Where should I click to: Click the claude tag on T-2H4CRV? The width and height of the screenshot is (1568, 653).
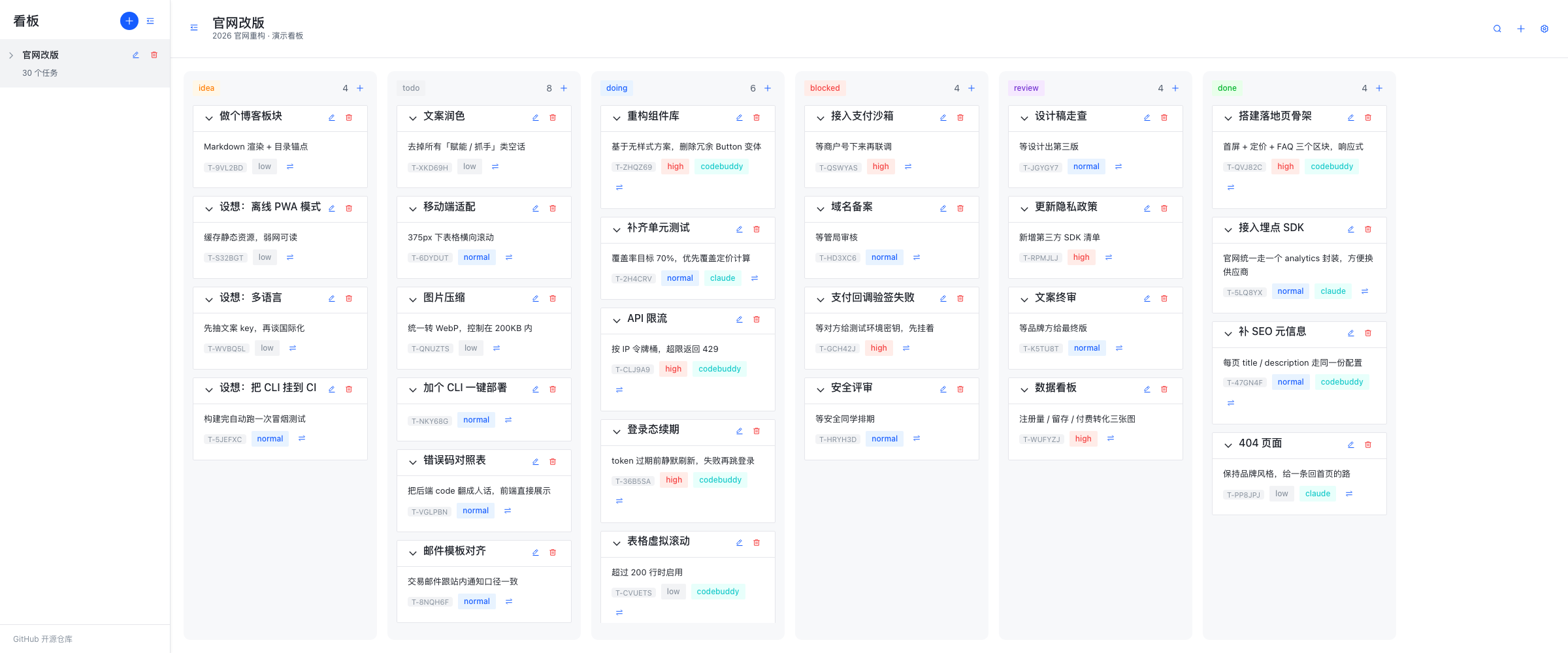[x=723, y=278]
